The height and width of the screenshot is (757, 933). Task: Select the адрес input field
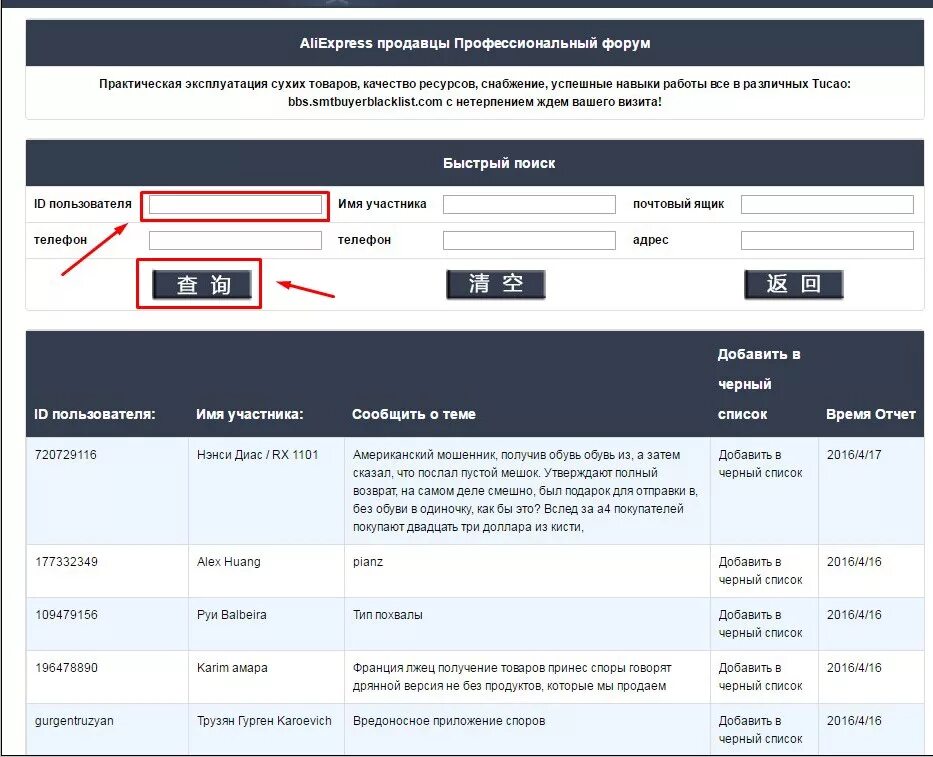click(x=827, y=240)
